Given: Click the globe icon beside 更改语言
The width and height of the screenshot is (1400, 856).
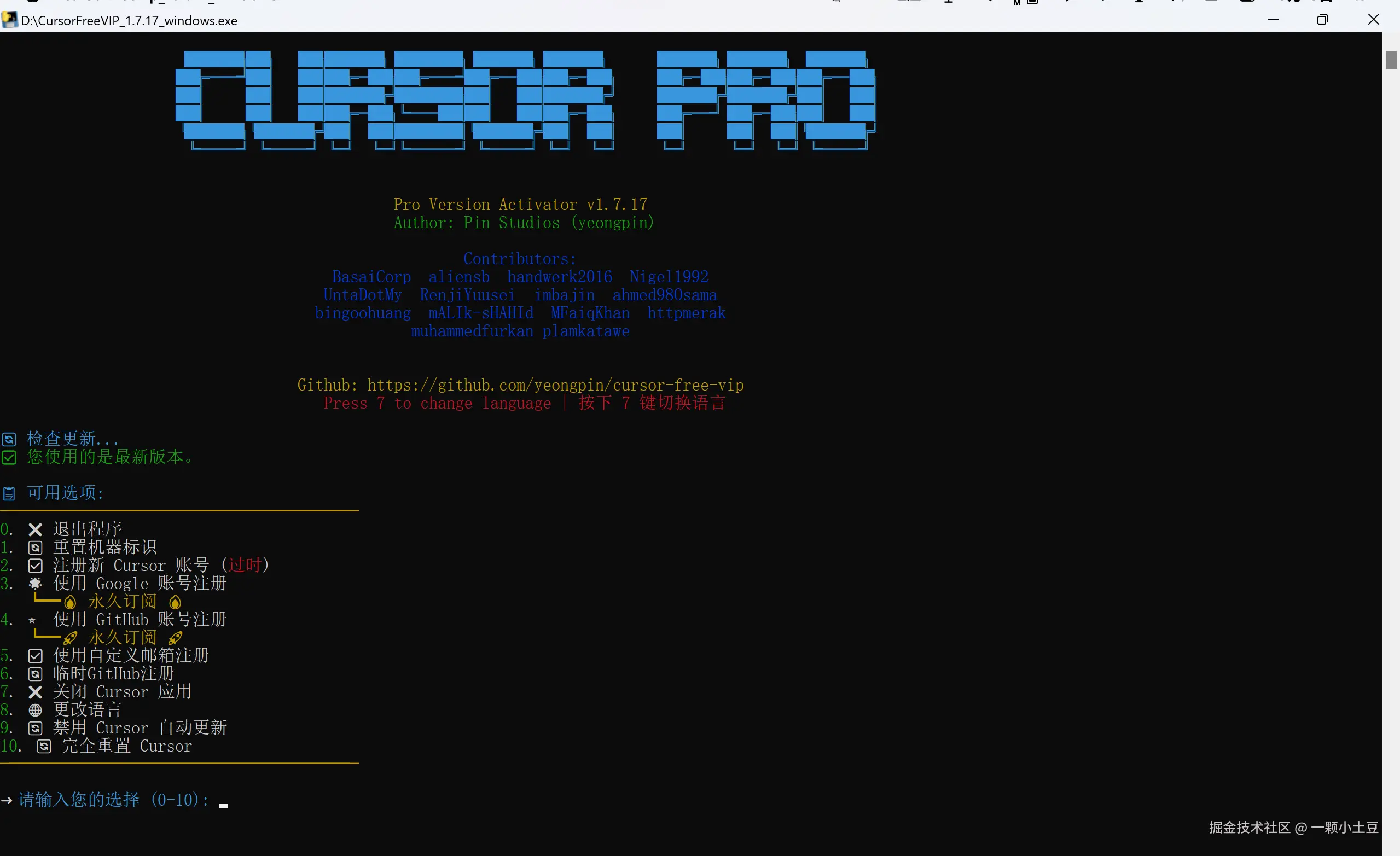Looking at the screenshot, I should point(35,710).
